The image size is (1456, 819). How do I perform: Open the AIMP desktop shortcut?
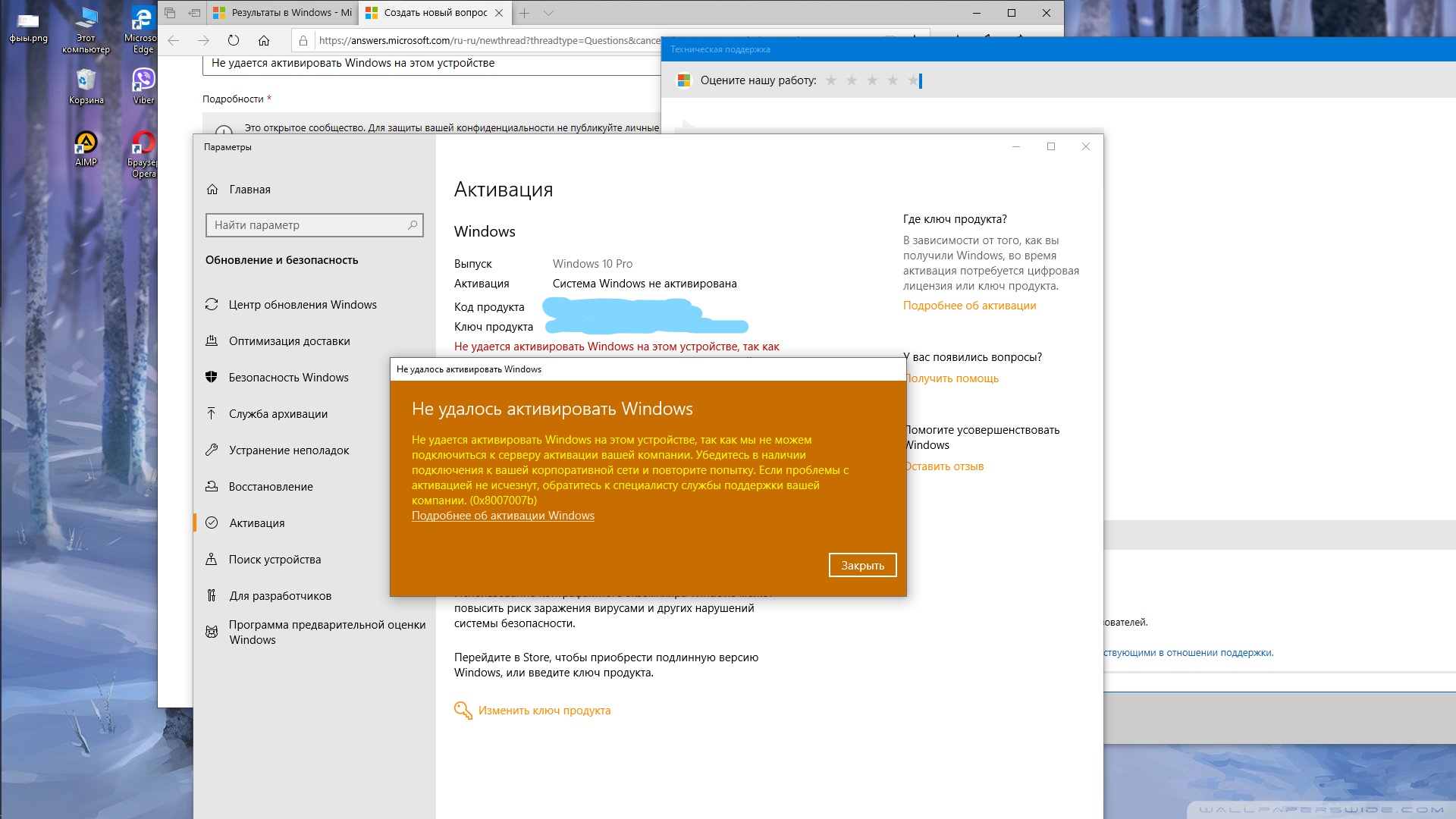[86, 148]
